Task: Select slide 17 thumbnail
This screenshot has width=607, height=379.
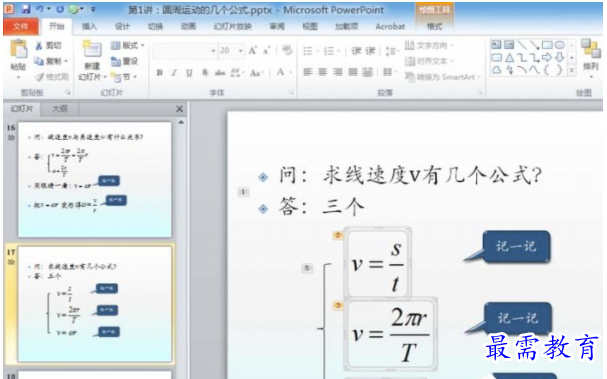Action: click(95, 304)
